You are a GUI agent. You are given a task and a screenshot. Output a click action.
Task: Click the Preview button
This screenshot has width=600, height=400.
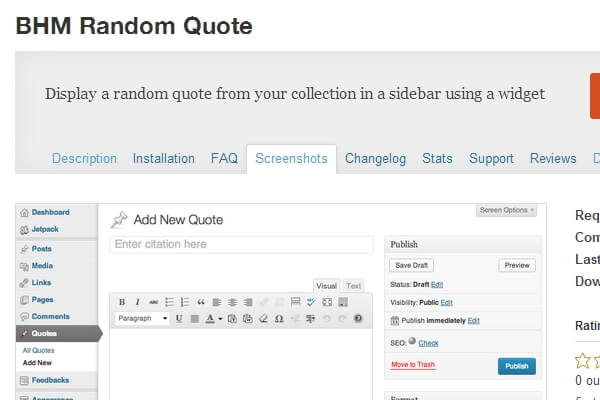pos(517,265)
